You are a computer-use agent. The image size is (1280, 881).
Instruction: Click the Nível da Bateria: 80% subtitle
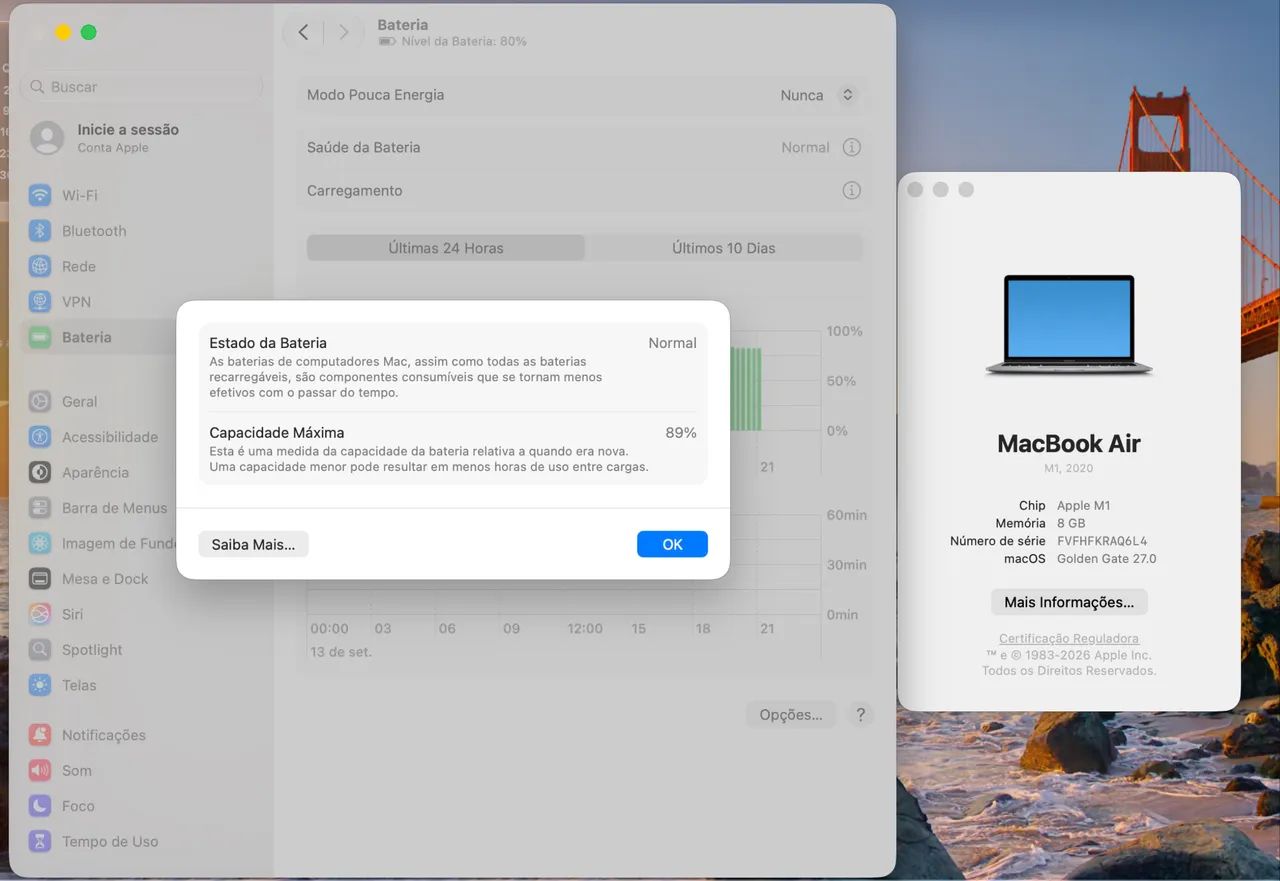click(x=464, y=42)
